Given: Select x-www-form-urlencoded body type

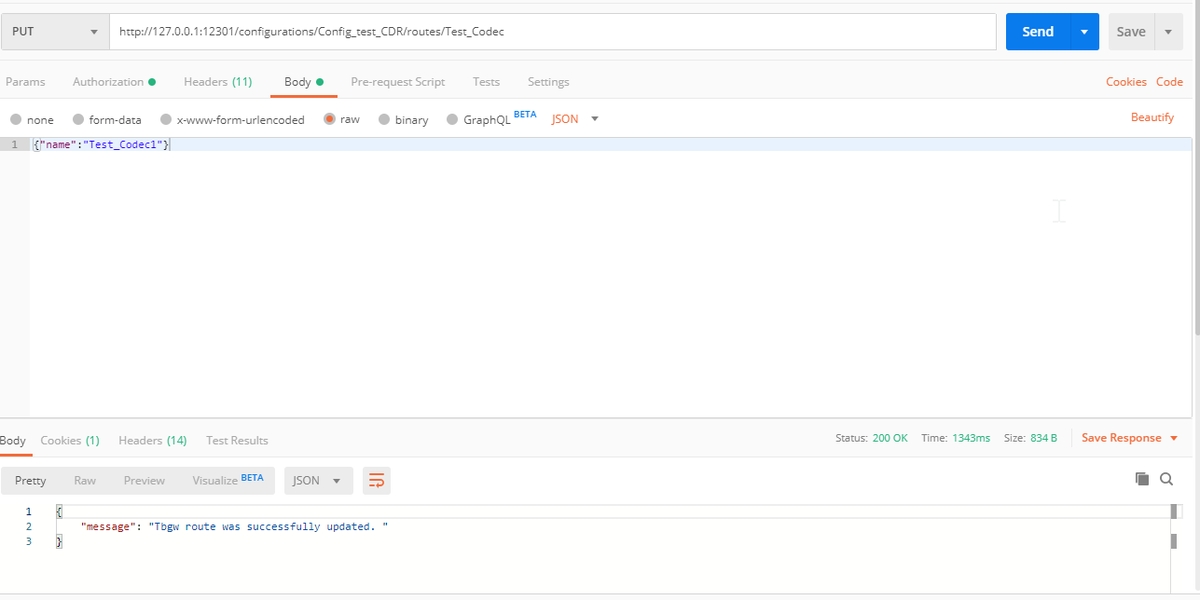Looking at the screenshot, I should point(166,119).
